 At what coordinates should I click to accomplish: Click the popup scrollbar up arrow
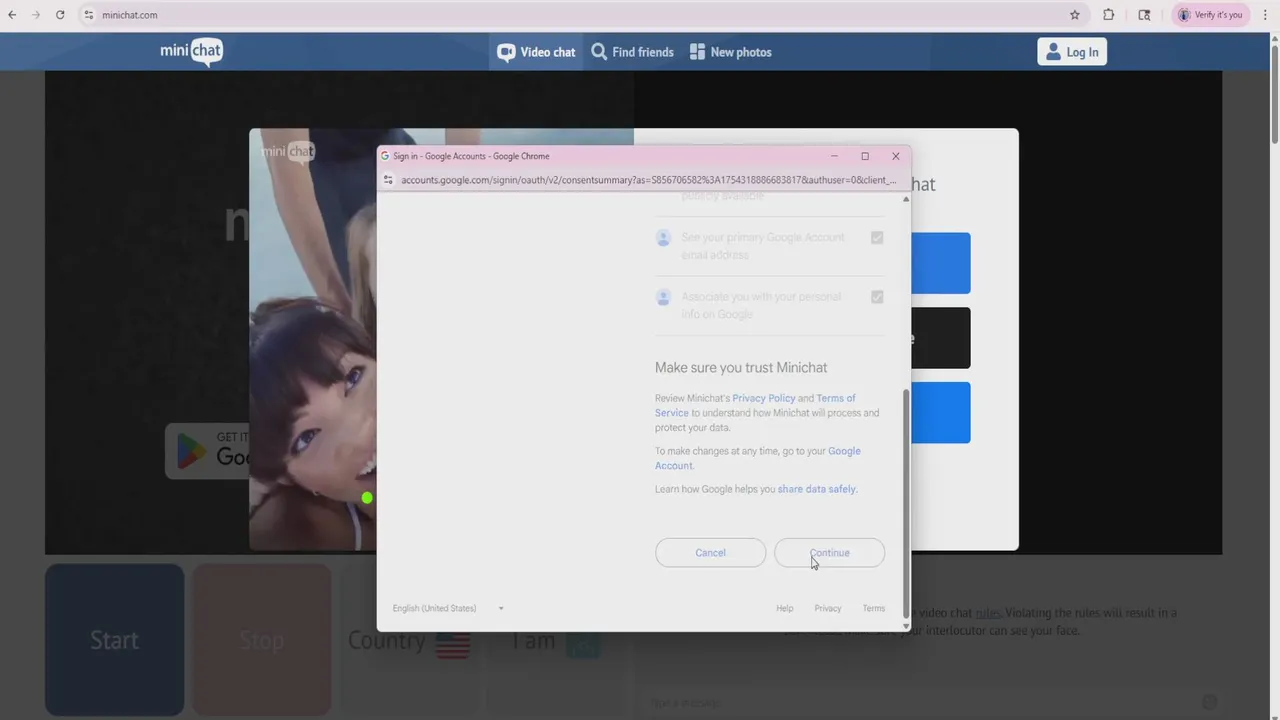[x=906, y=199]
